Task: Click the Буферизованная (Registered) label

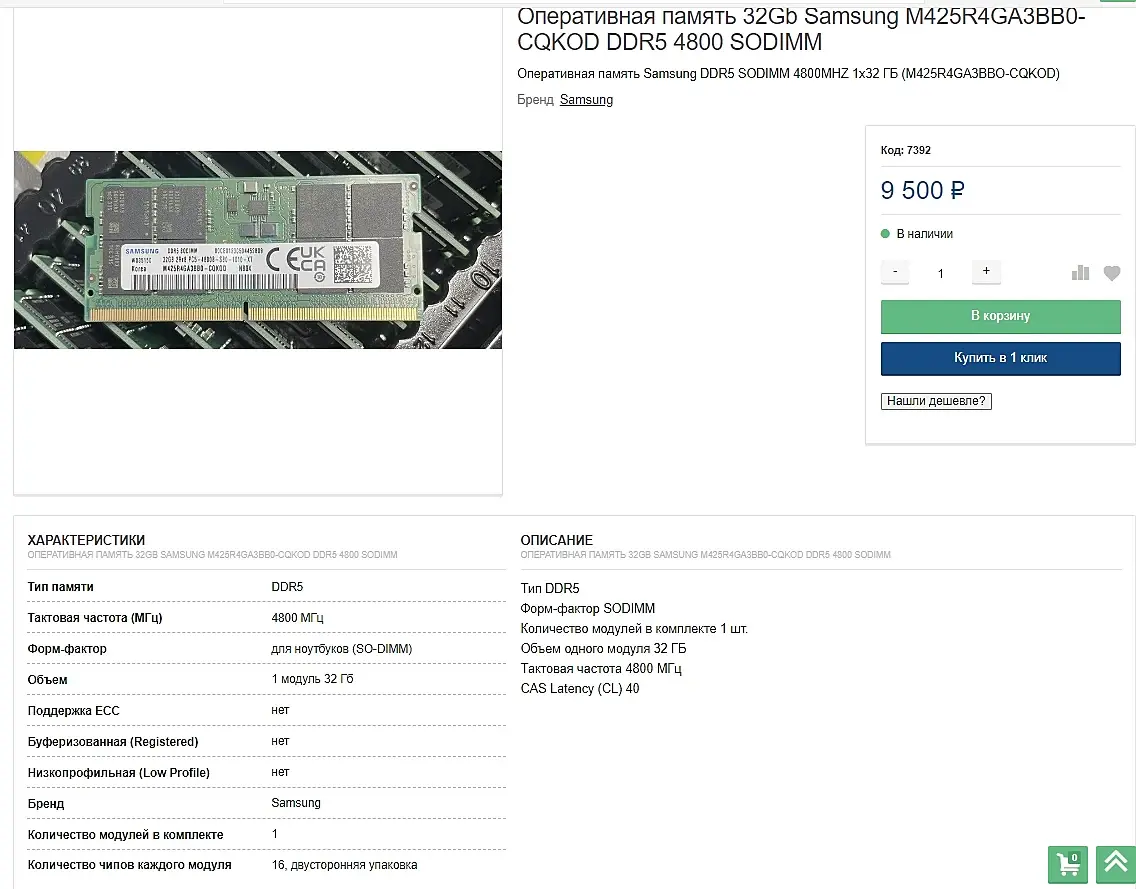Action: click(x=113, y=742)
